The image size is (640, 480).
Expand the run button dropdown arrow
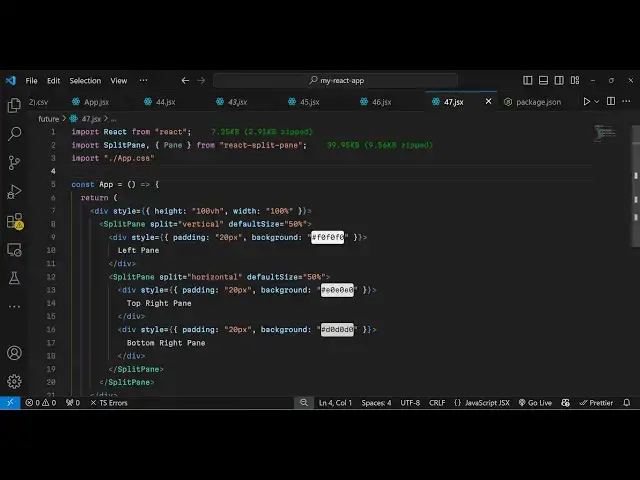click(597, 101)
